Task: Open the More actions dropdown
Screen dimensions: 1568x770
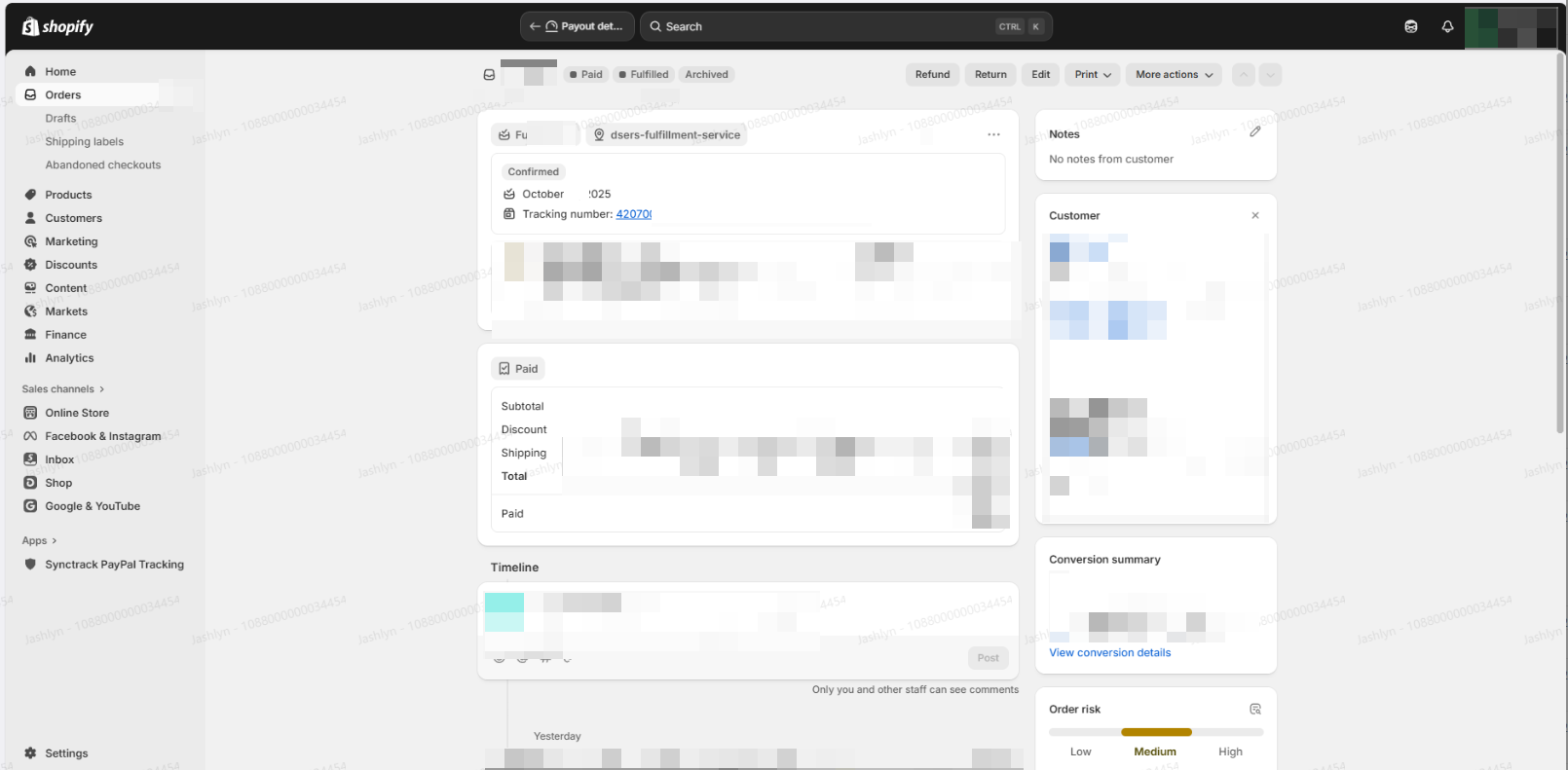Action: [x=1174, y=74]
